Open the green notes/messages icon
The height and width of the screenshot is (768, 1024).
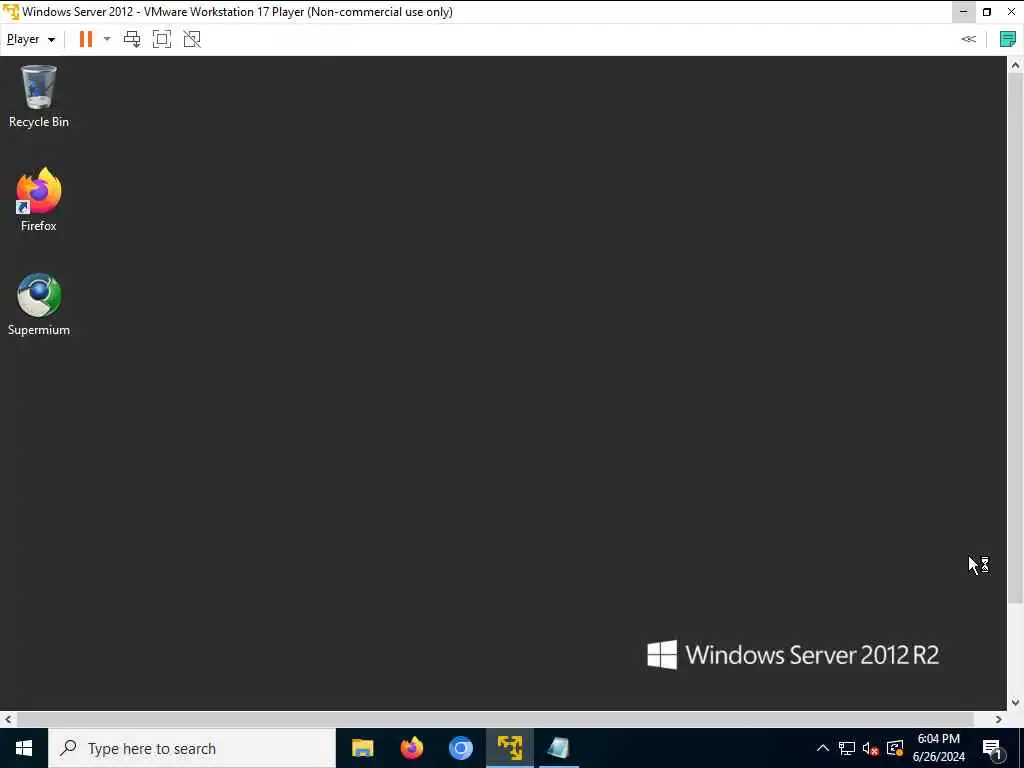point(1008,39)
